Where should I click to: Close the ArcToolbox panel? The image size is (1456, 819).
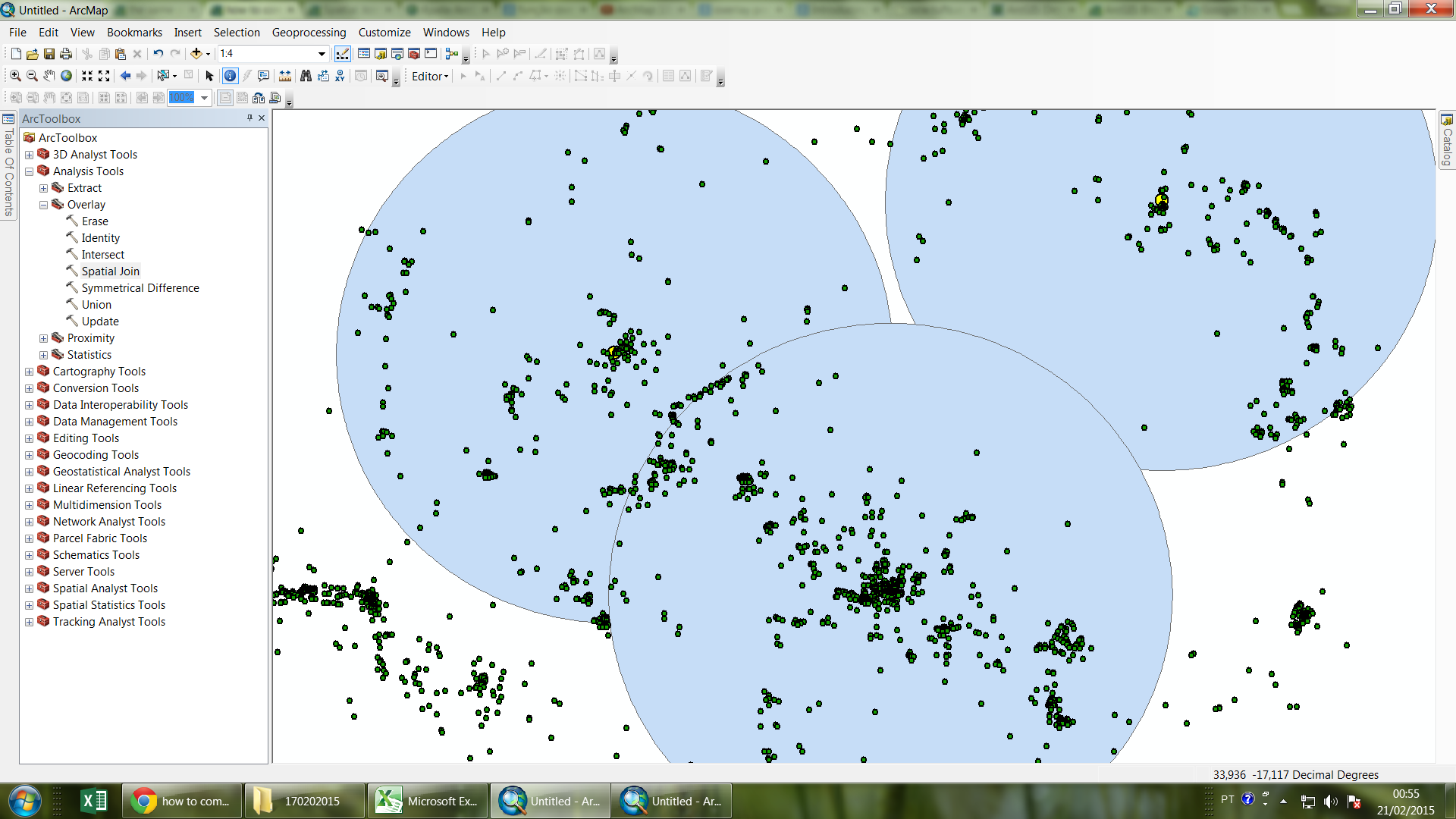262,118
